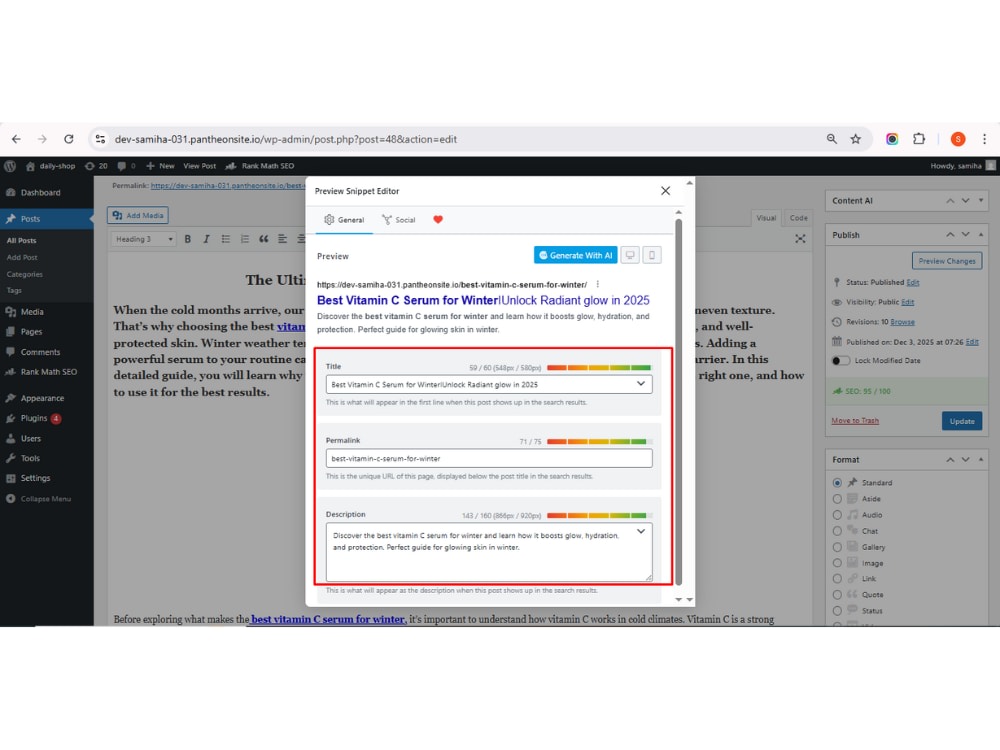Click into the Description text area
The width and height of the screenshot is (1000, 750).
(x=489, y=552)
